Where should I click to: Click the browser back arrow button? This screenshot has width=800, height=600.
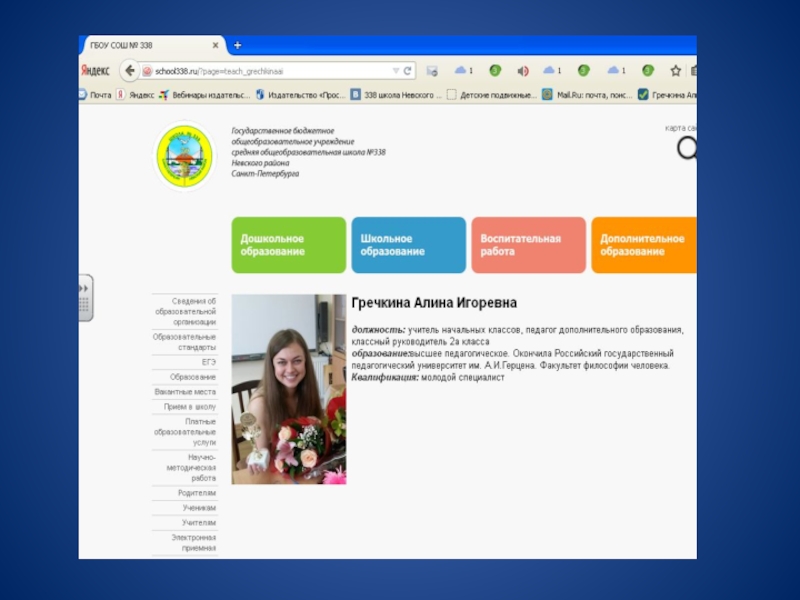129,71
